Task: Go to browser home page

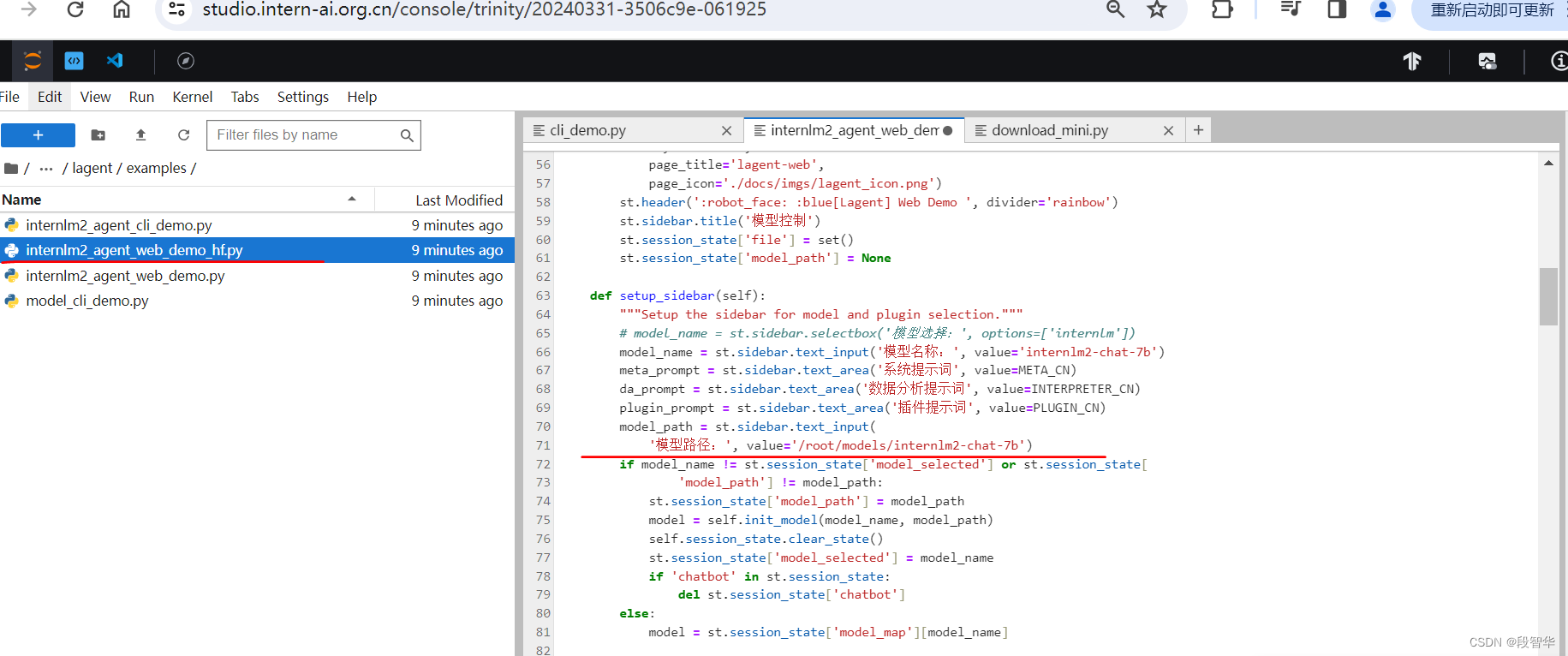Action: (x=122, y=9)
